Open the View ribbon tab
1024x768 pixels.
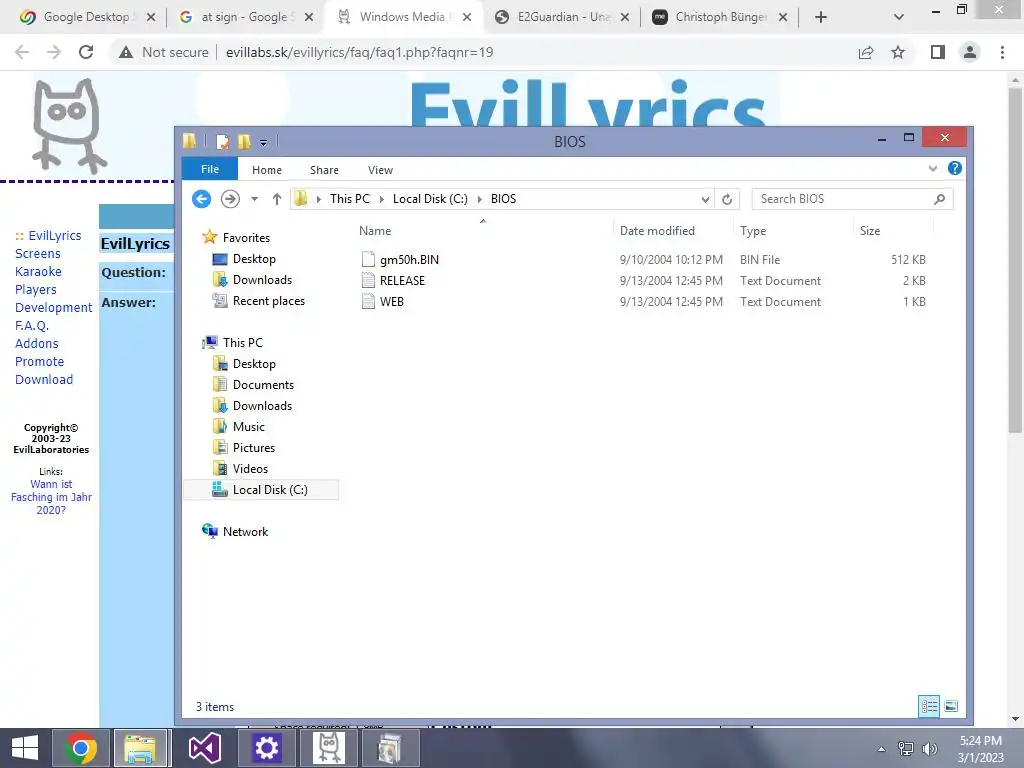[x=380, y=170]
